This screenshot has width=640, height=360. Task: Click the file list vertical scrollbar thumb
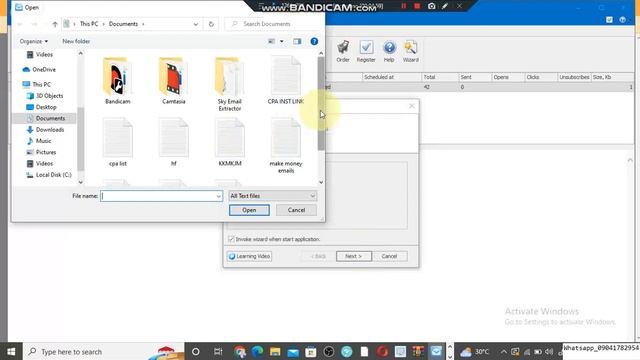click(321, 103)
